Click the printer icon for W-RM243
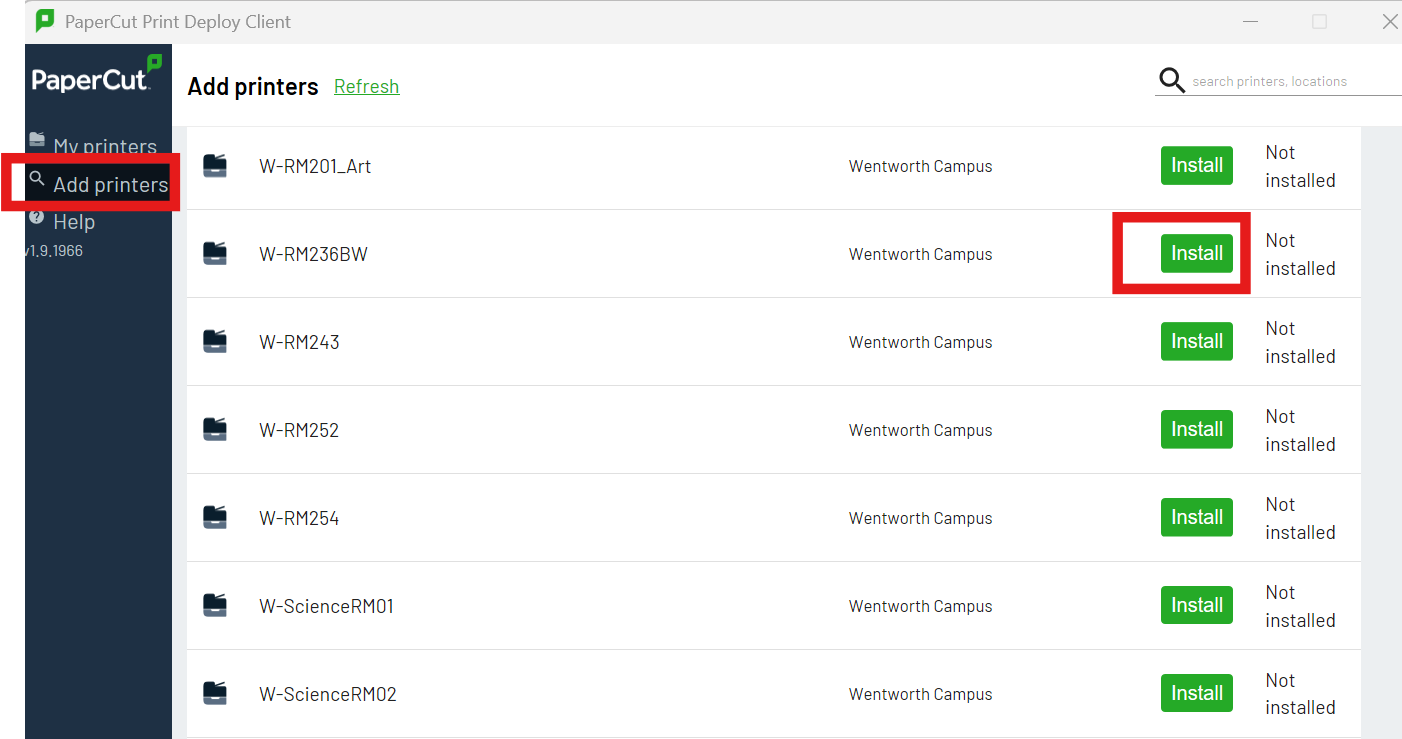This screenshot has width=1402, height=739. 215,342
